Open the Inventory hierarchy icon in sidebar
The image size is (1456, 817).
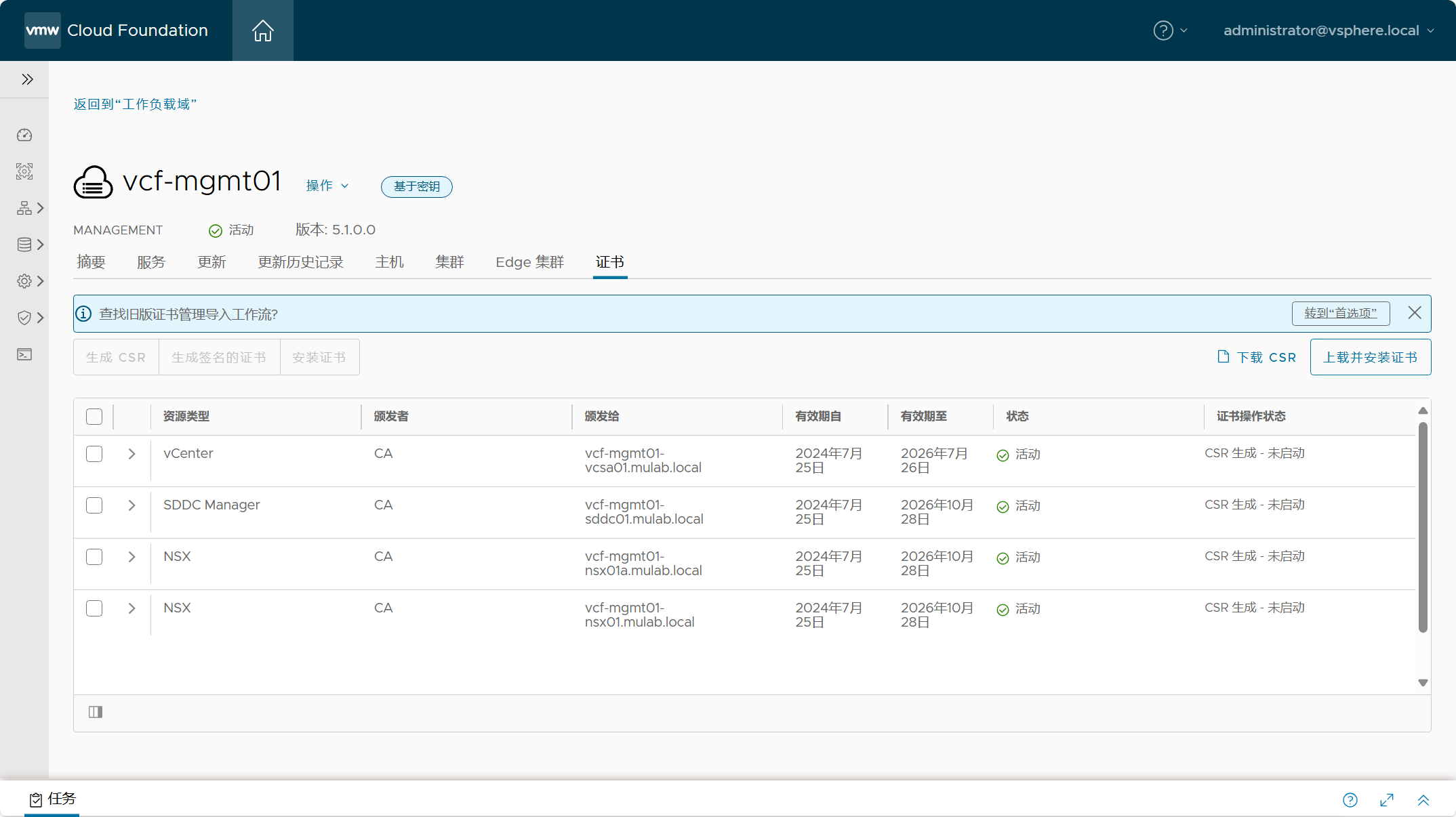click(24, 208)
